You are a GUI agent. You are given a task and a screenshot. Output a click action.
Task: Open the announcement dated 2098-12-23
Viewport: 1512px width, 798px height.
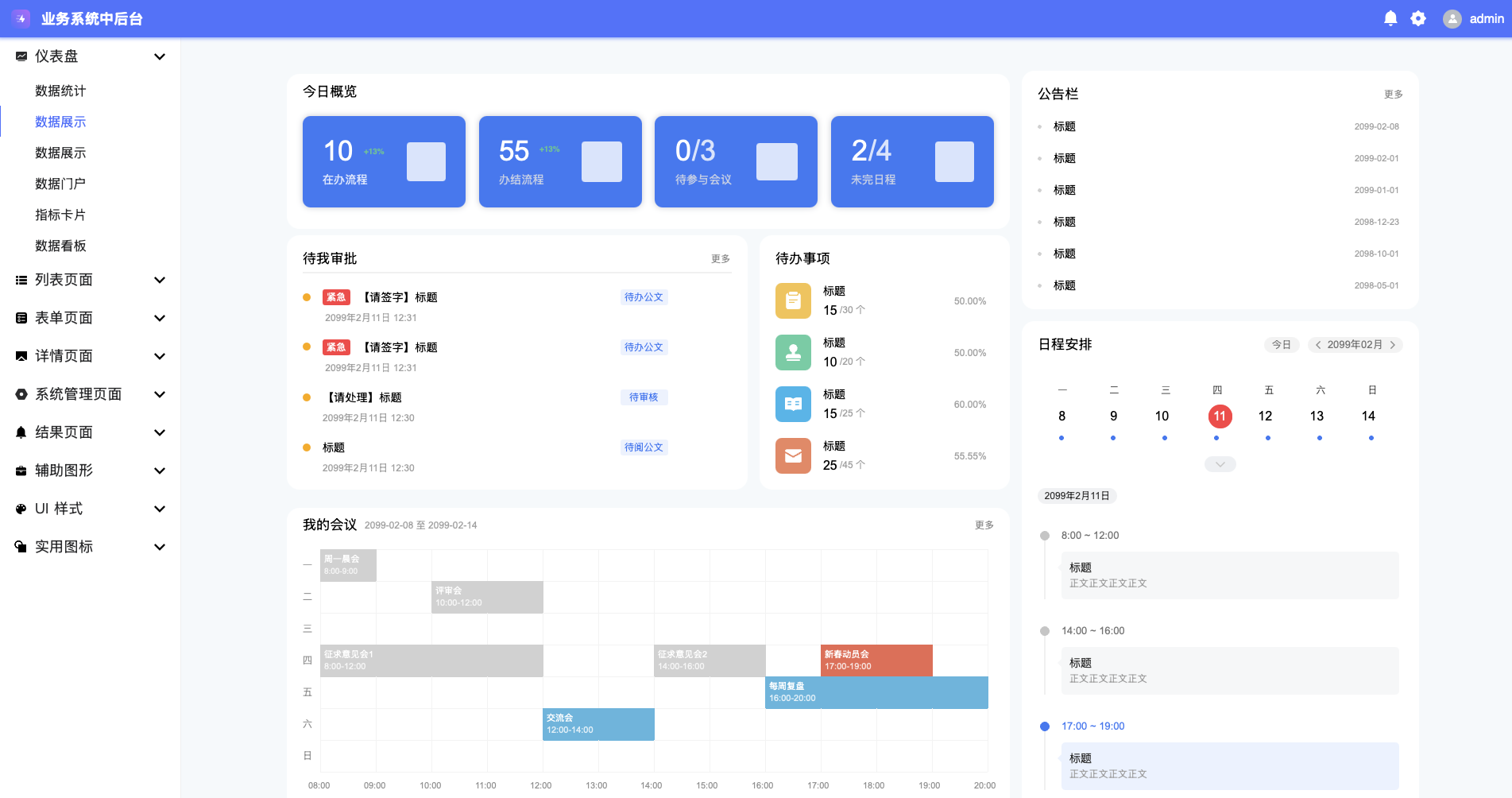tap(1220, 222)
